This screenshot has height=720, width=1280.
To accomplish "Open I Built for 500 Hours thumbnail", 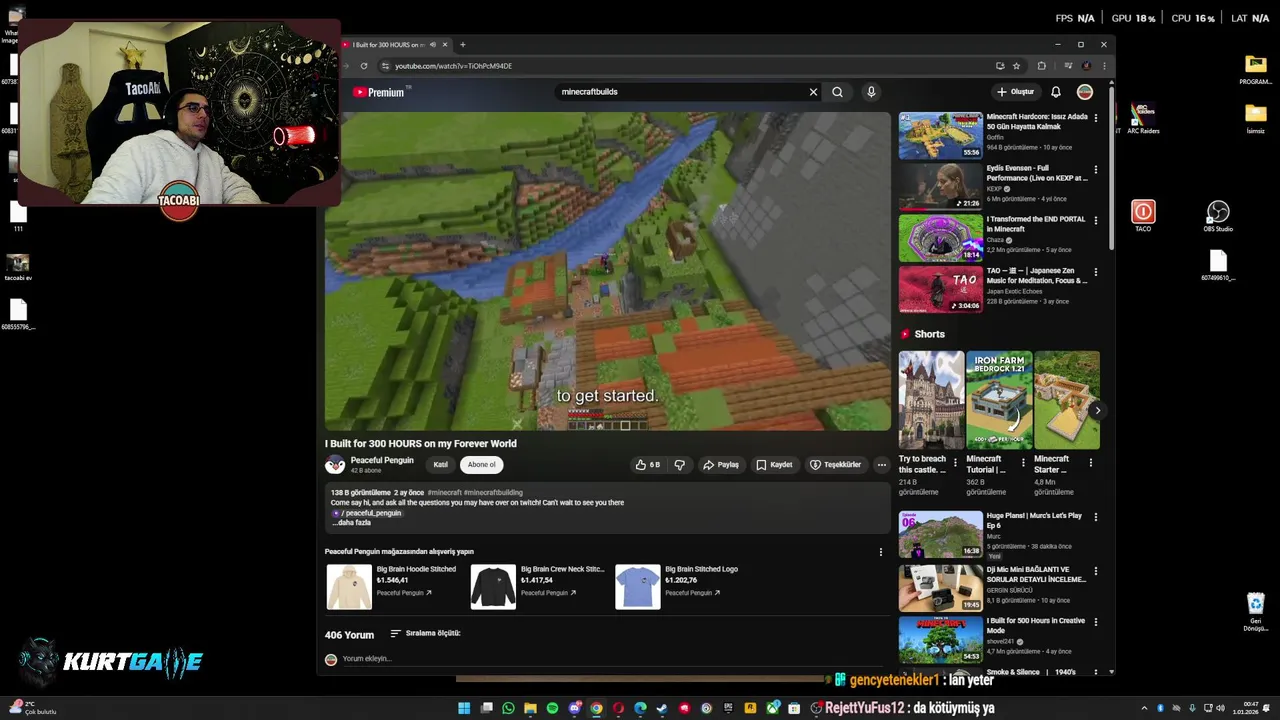I will click(x=941, y=639).
